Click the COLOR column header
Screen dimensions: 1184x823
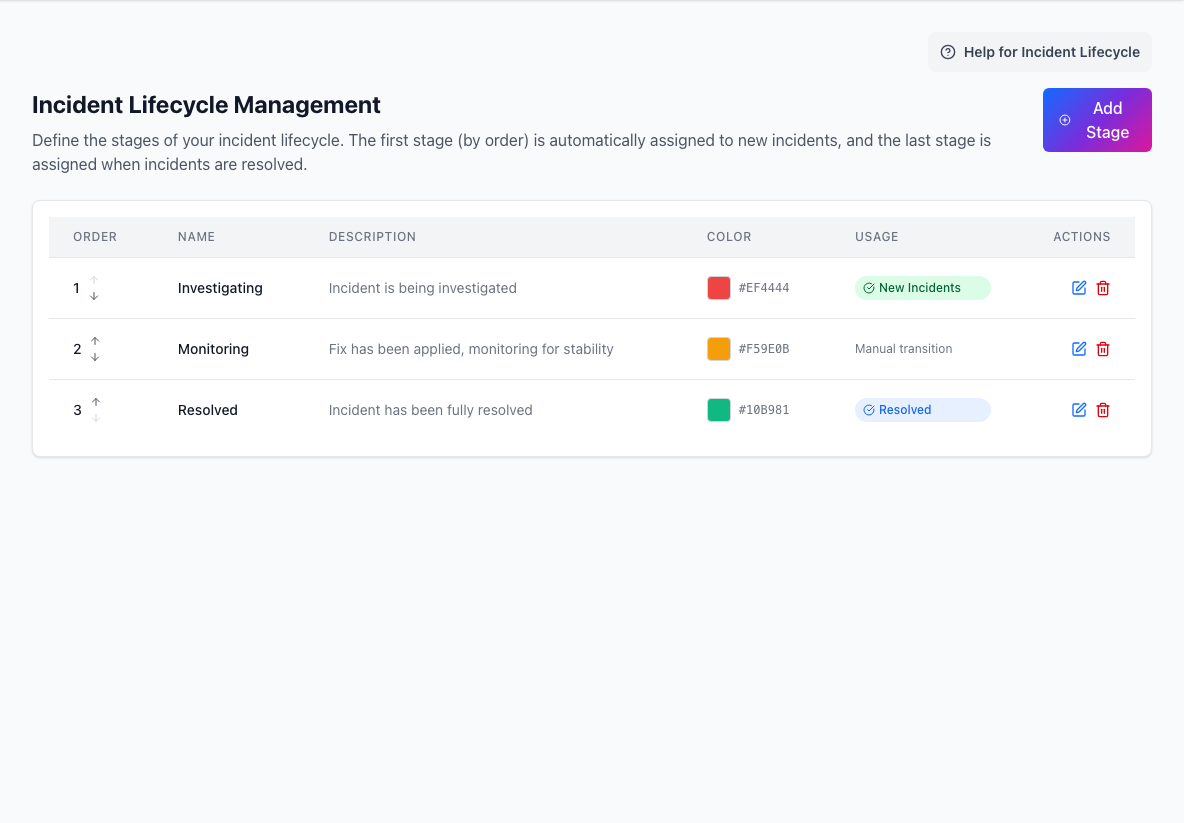729,236
